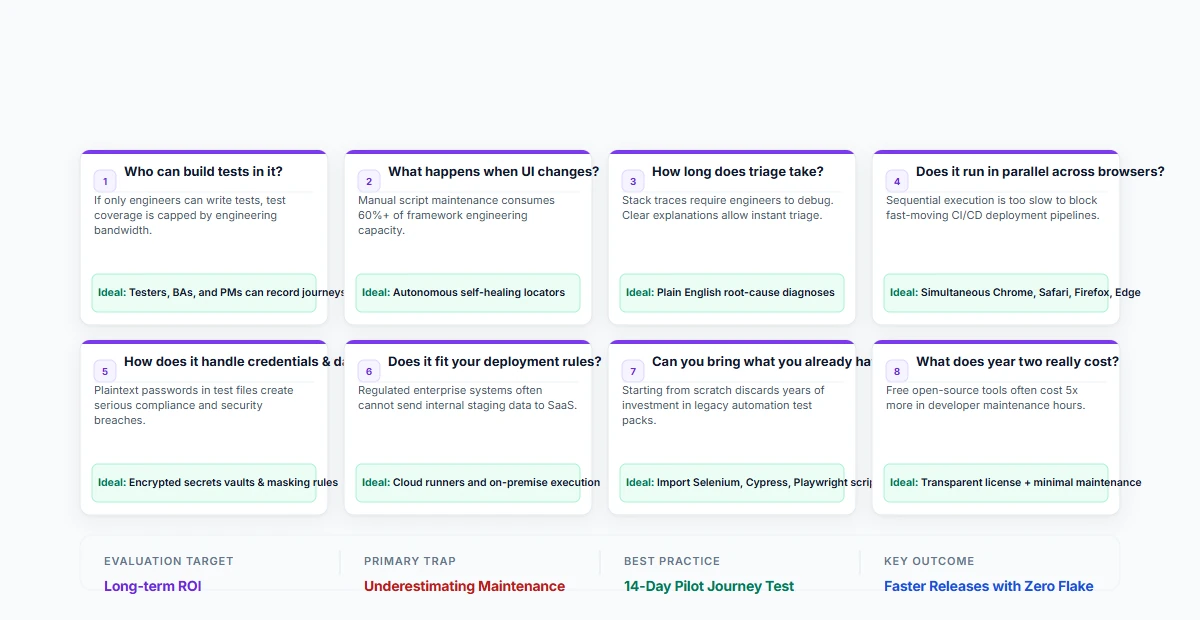Click the number 8 badge
The image size is (1200, 620).
click(x=897, y=371)
